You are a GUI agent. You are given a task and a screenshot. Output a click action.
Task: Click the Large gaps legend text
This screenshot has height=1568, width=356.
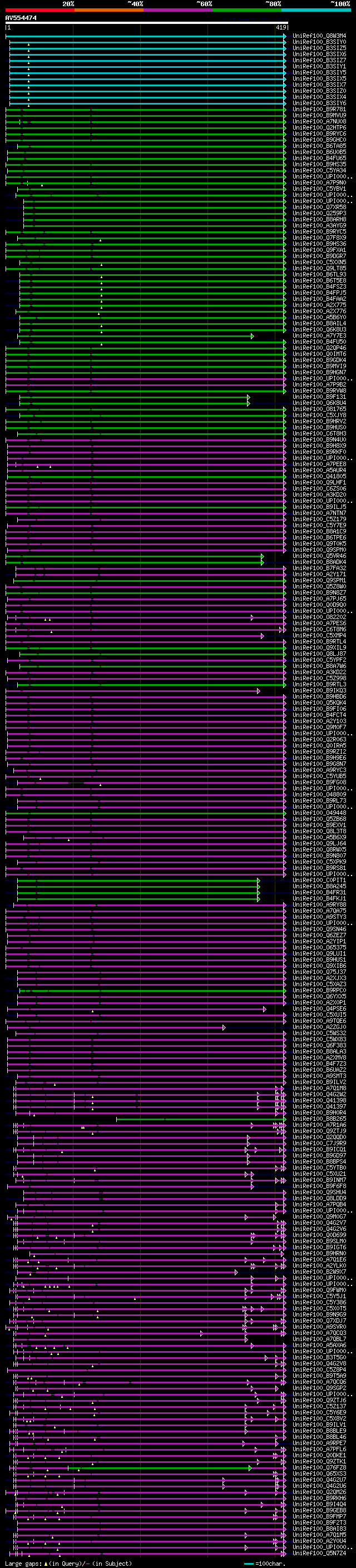click(x=68, y=1564)
